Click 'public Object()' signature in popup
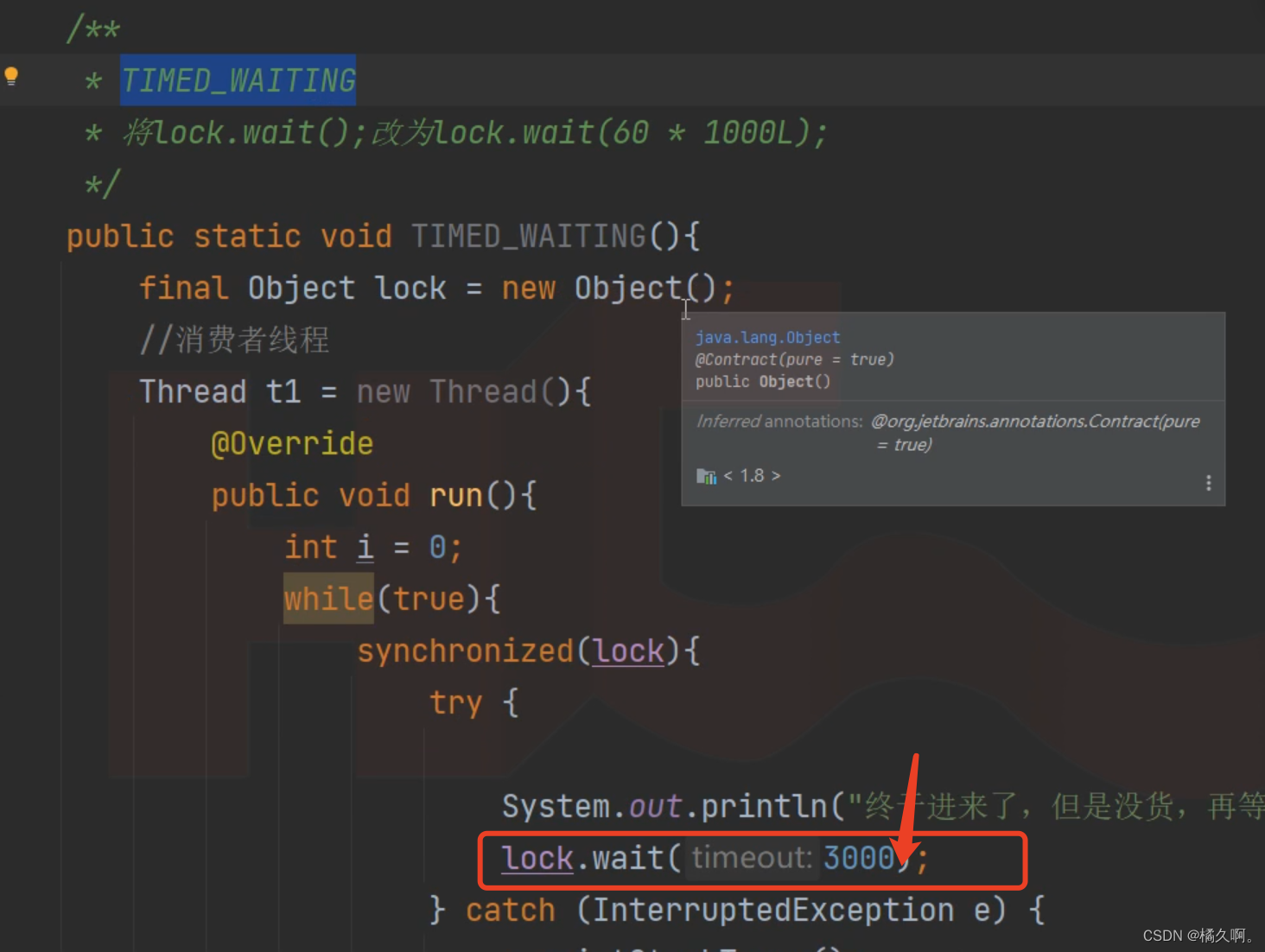 [x=763, y=381]
